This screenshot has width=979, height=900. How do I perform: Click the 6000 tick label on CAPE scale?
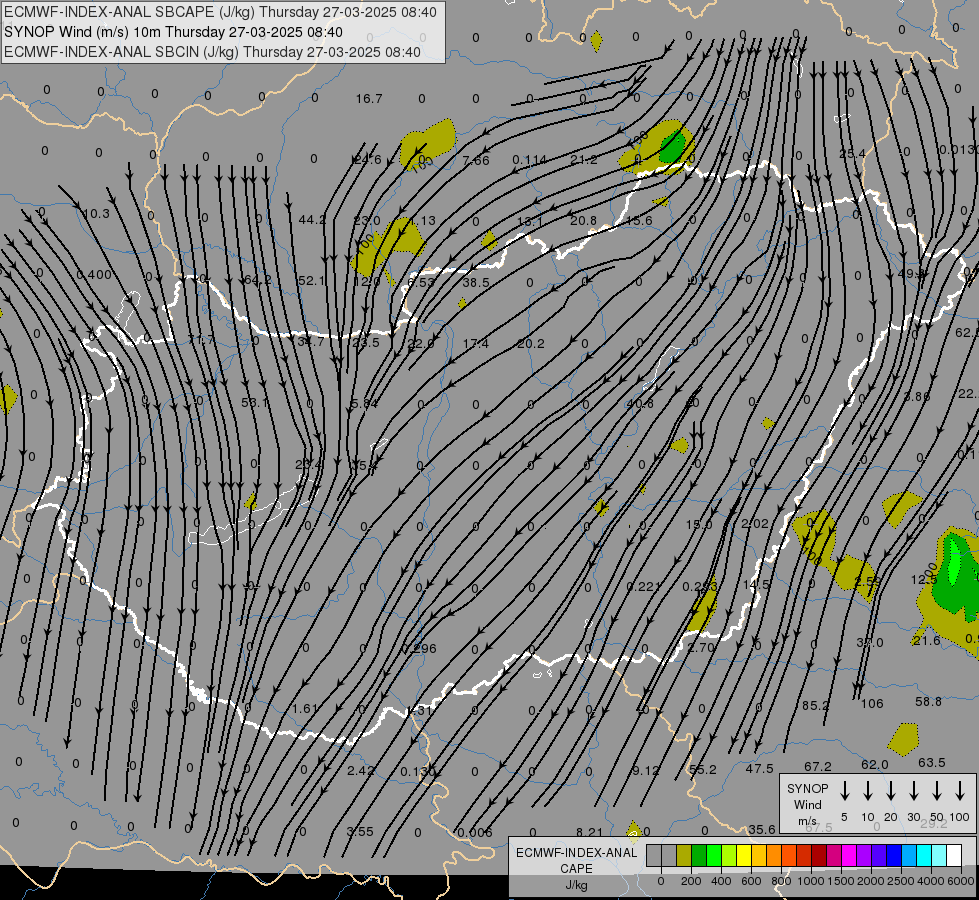pyautogui.click(x=961, y=881)
